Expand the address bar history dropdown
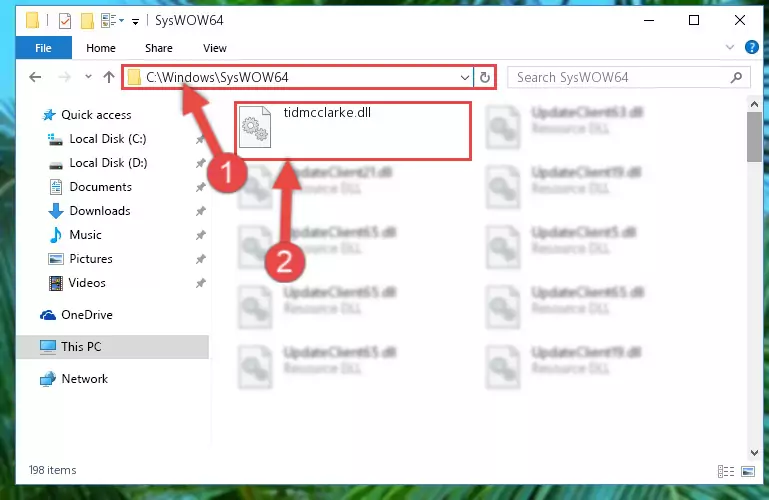The width and height of the screenshot is (769, 500). tap(464, 77)
